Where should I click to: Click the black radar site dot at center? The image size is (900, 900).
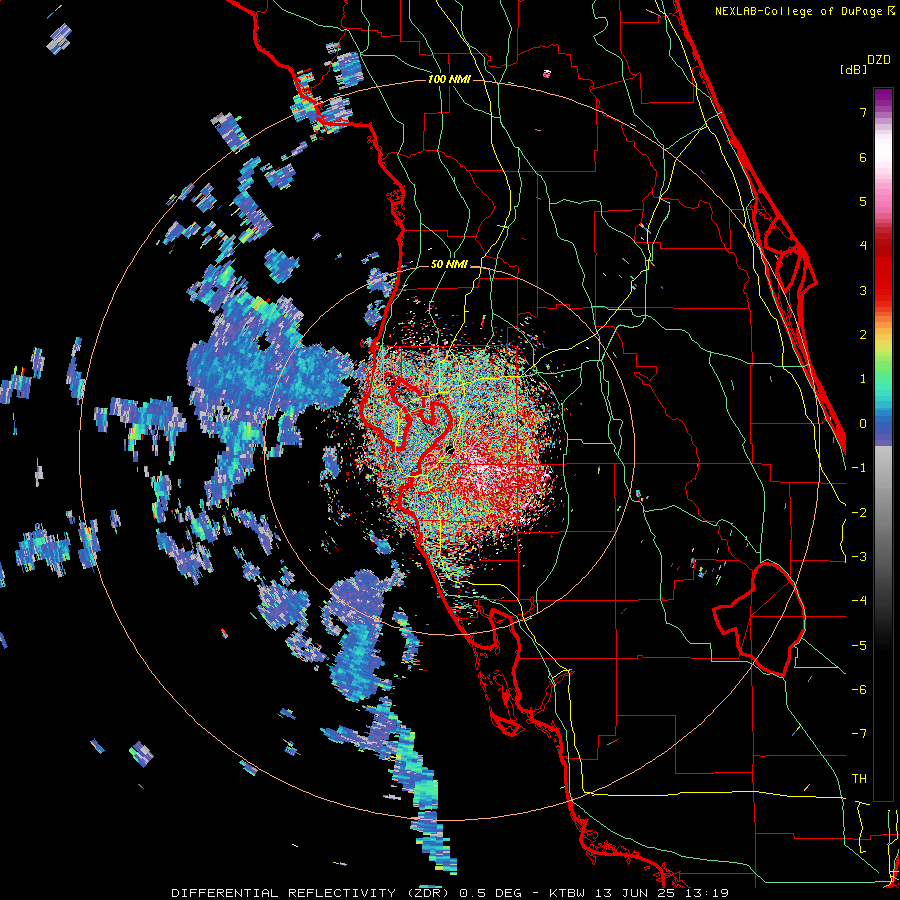449,449
